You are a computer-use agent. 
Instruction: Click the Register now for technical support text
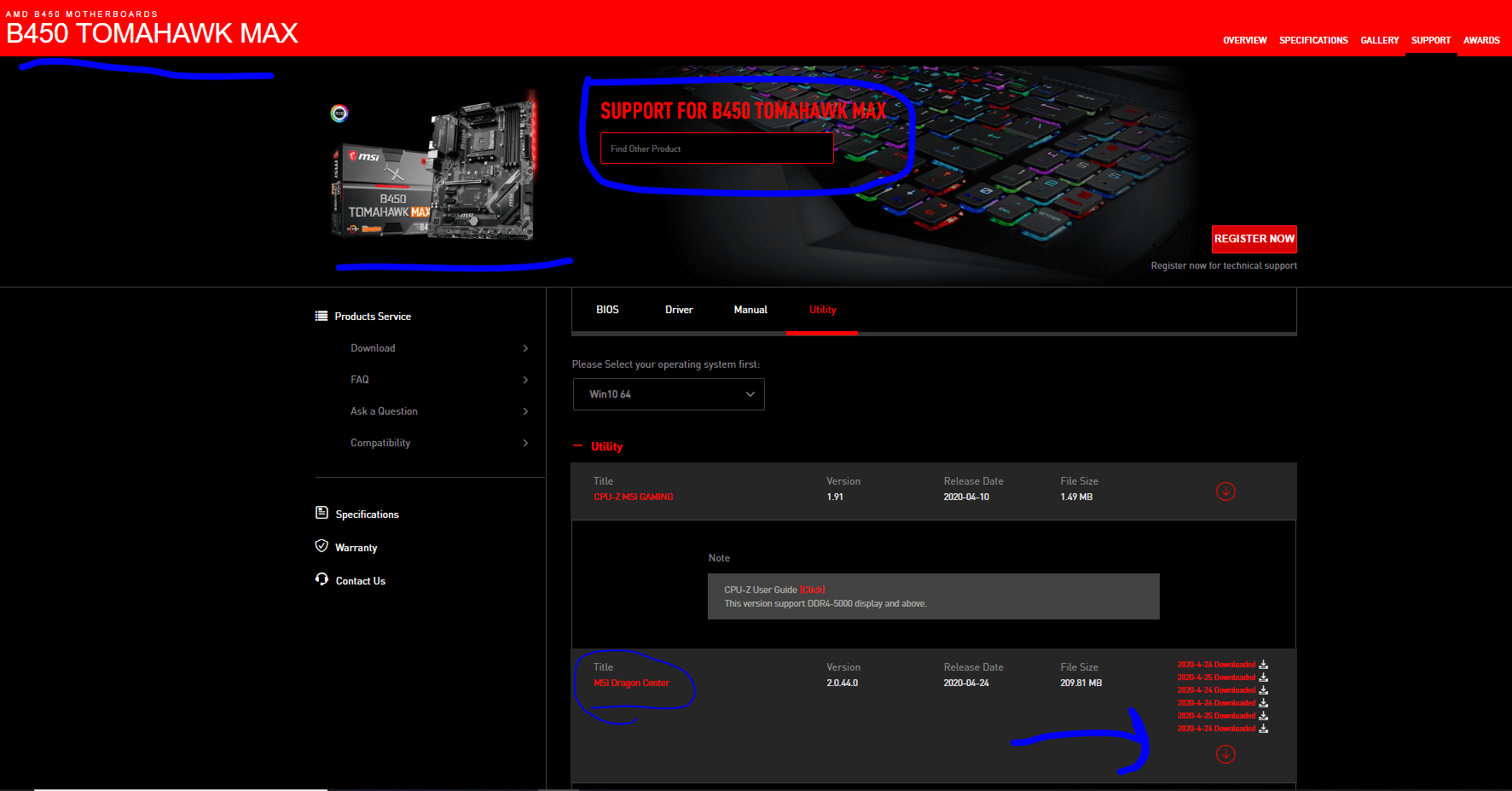pos(1224,266)
